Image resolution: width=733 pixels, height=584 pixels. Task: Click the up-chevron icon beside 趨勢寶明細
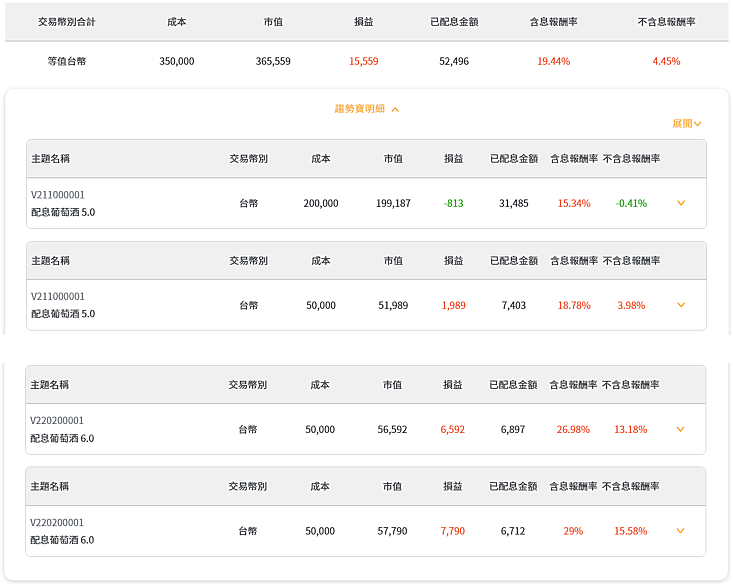point(395,109)
